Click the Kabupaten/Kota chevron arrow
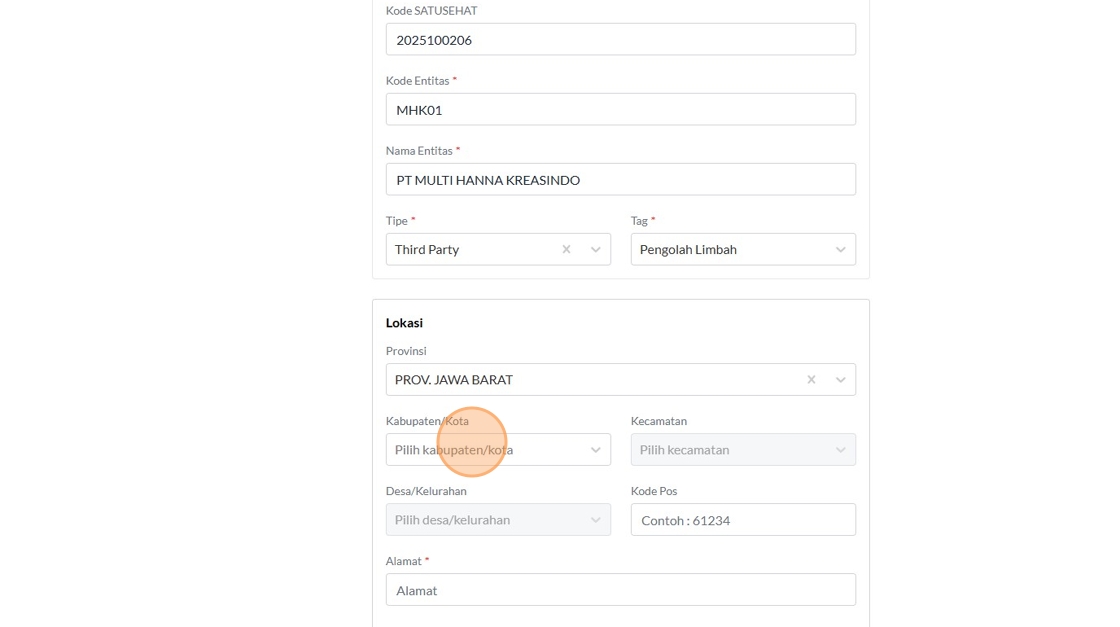Screen dimensions: 1120x627 (x=596, y=450)
